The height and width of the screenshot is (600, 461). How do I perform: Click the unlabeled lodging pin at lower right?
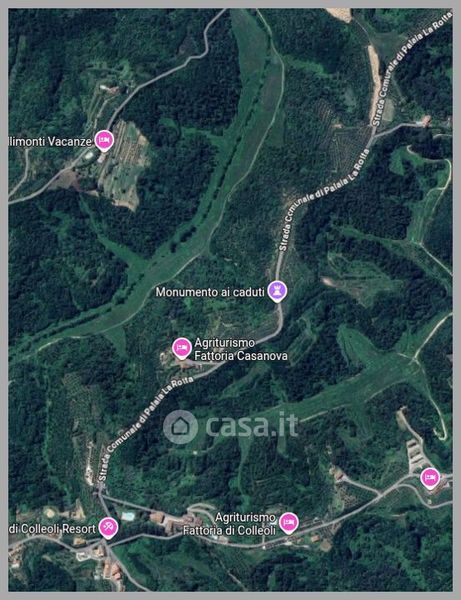tap(430, 478)
